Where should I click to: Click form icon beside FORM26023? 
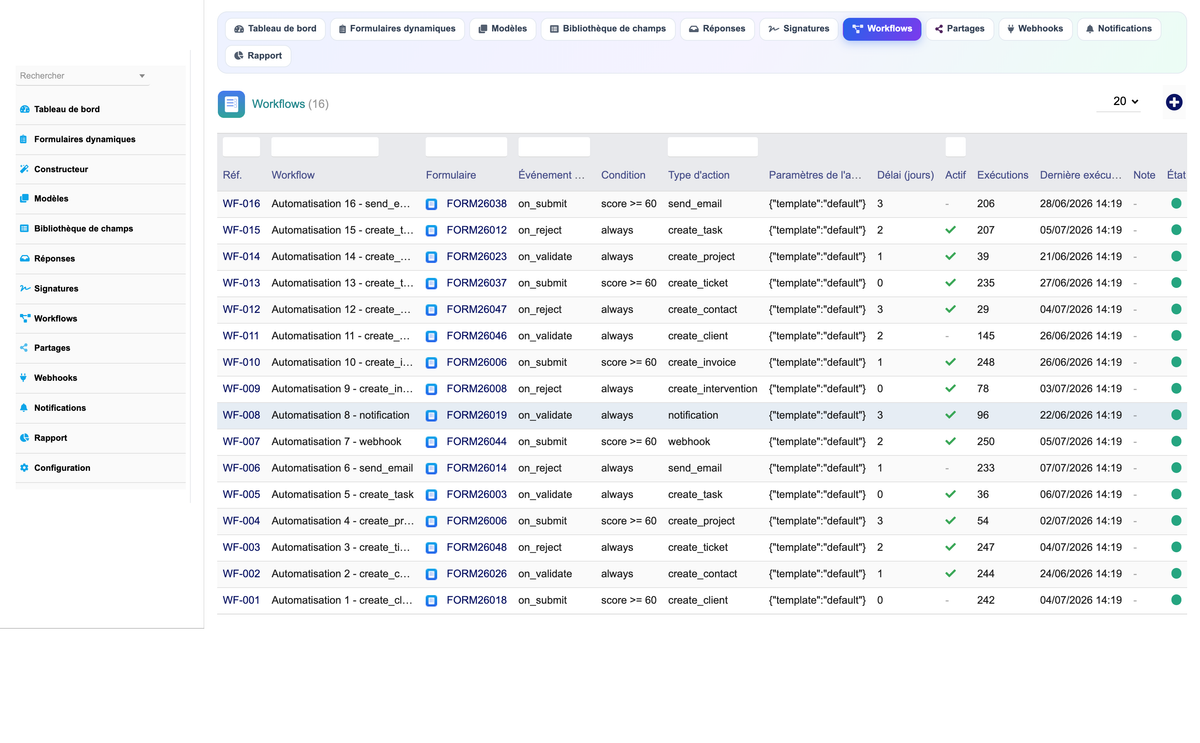(432, 257)
